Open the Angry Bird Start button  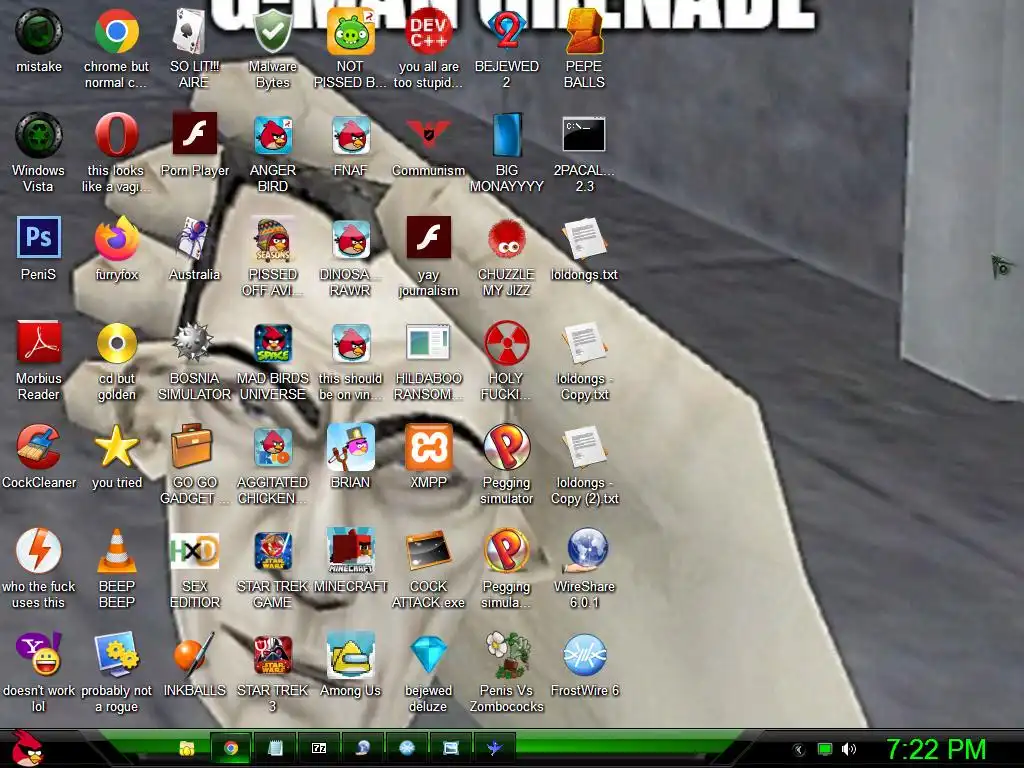coord(27,748)
